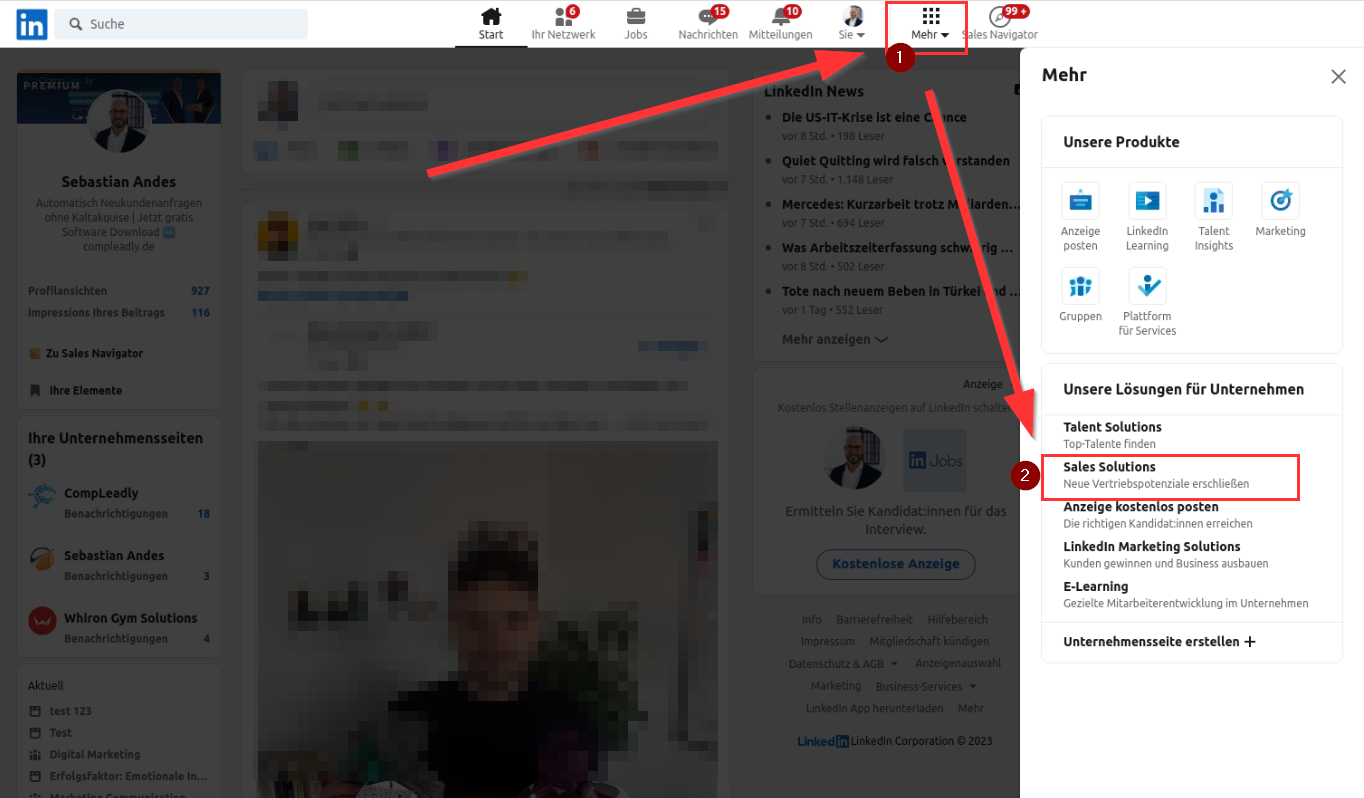Select Plattform für Services icon
This screenshot has width=1364, height=798.
[1147, 286]
